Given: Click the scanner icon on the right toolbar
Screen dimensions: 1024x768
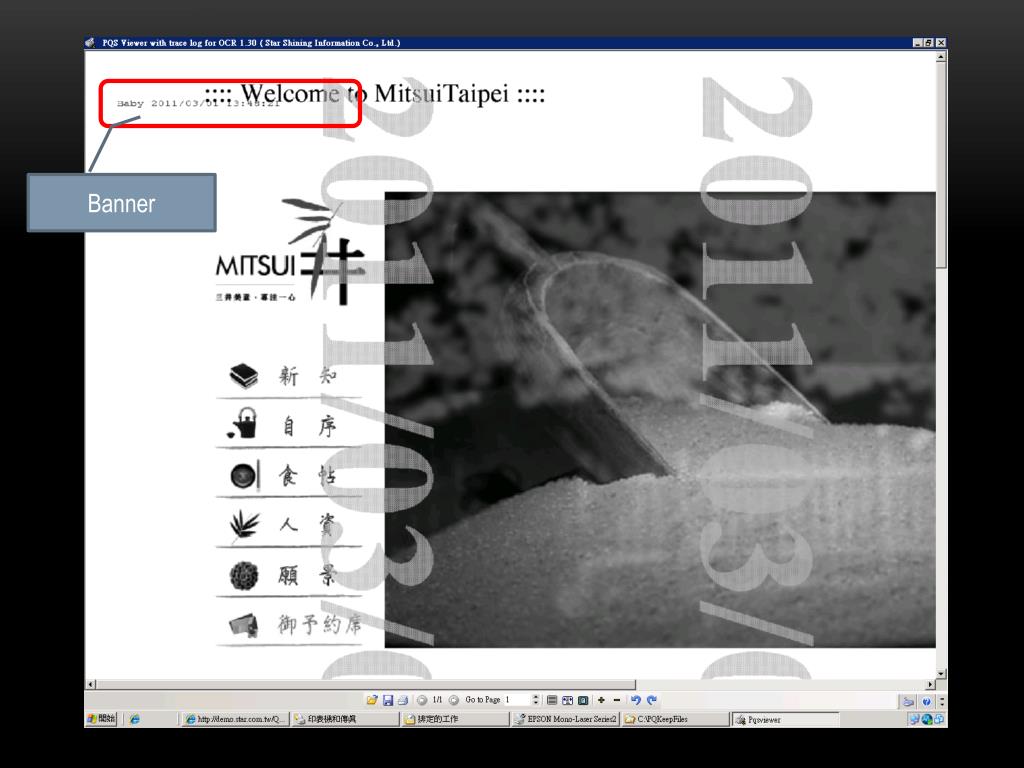Looking at the screenshot, I should pos(908,702).
